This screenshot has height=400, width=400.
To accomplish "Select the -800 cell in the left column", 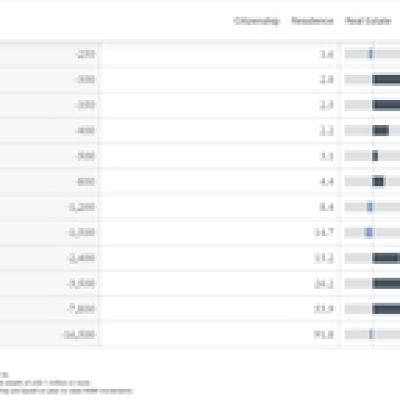I will click(x=85, y=182).
